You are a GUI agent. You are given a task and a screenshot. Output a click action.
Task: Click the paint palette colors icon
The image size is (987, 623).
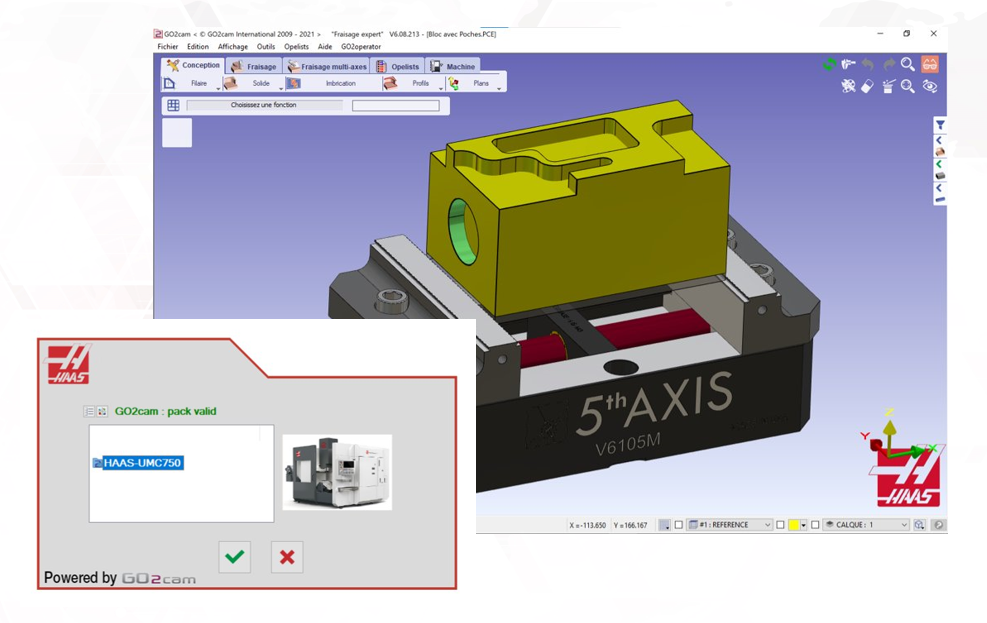[849, 86]
